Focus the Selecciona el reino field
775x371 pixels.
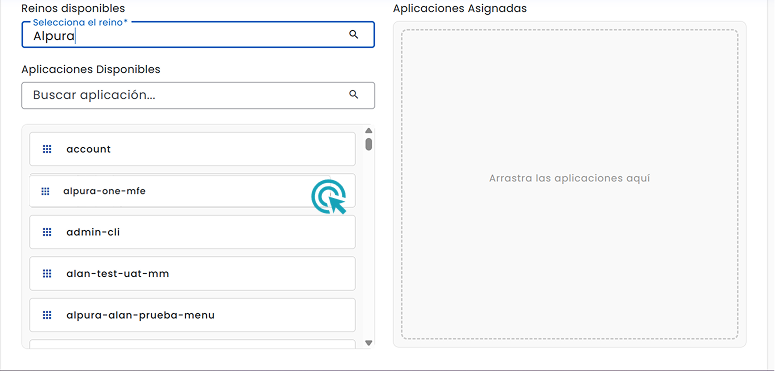coord(198,35)
